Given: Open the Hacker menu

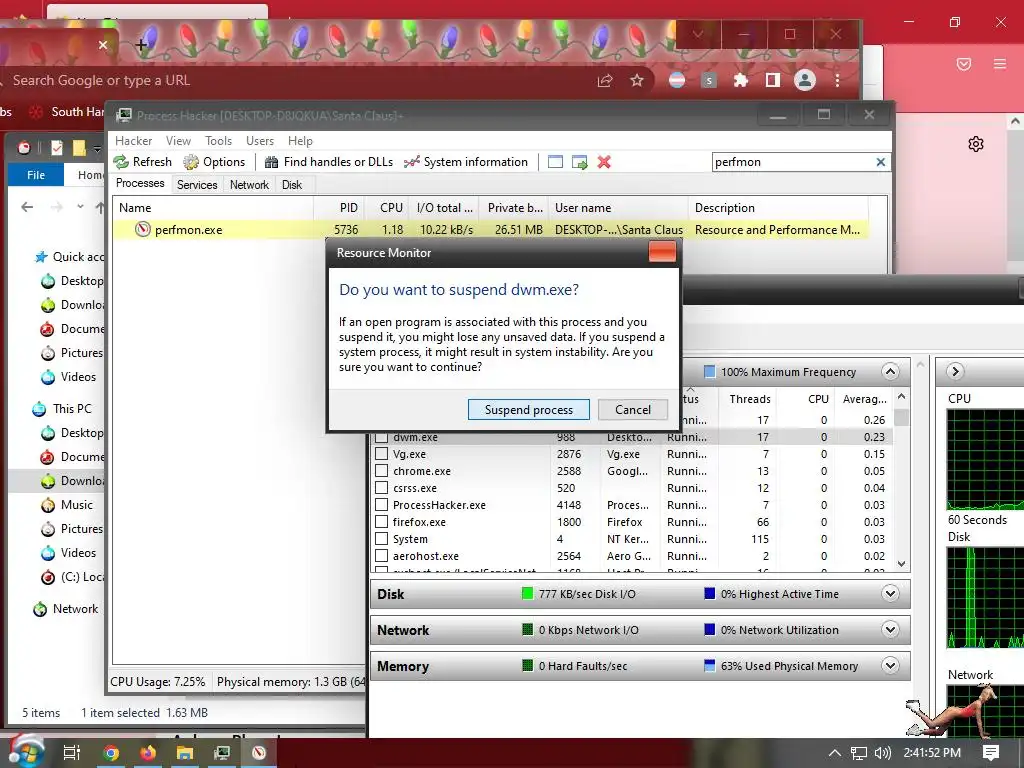Looking at the screenshot, I should [133, 141].
